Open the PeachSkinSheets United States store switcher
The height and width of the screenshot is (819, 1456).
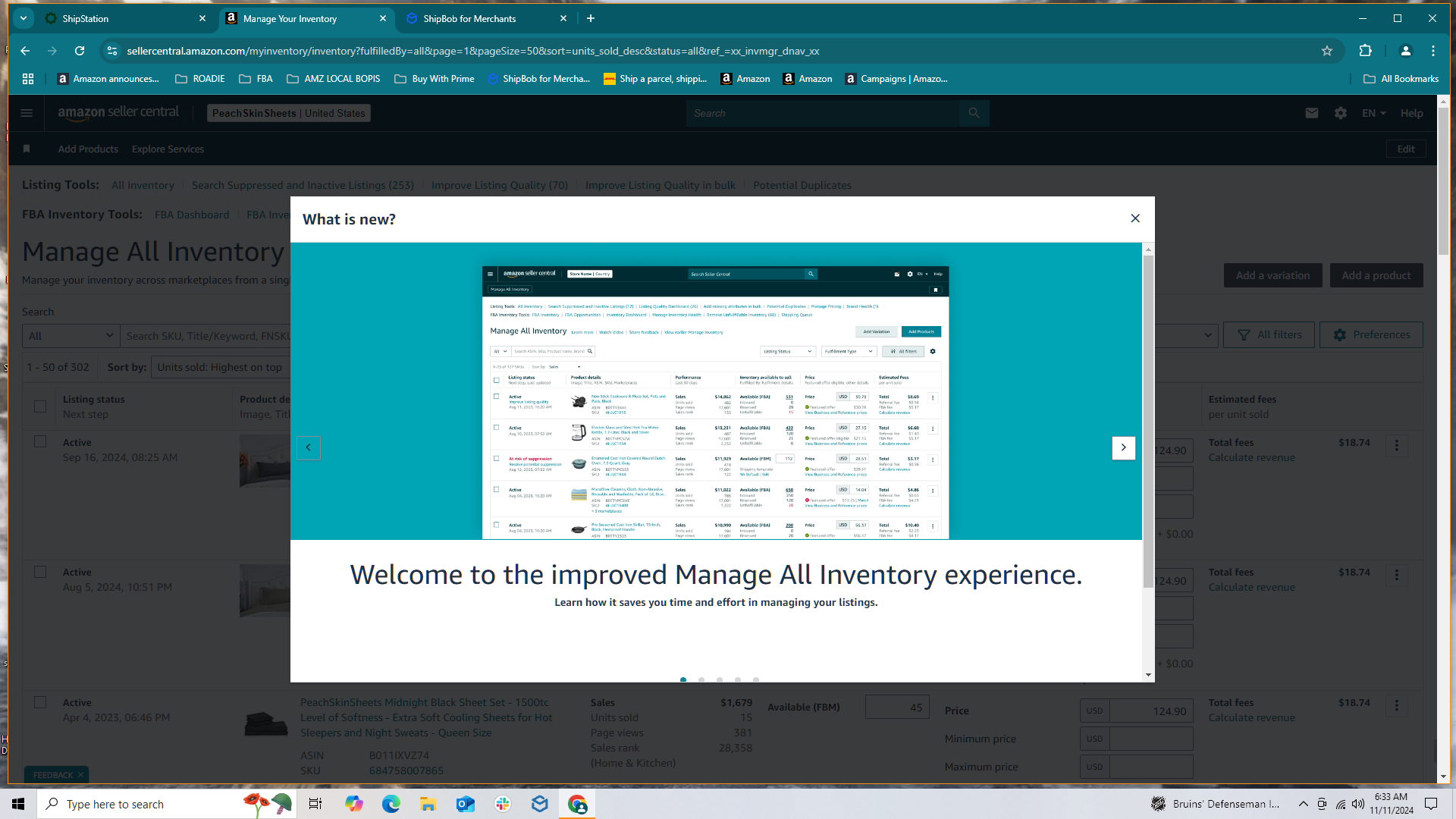(288, 113)
